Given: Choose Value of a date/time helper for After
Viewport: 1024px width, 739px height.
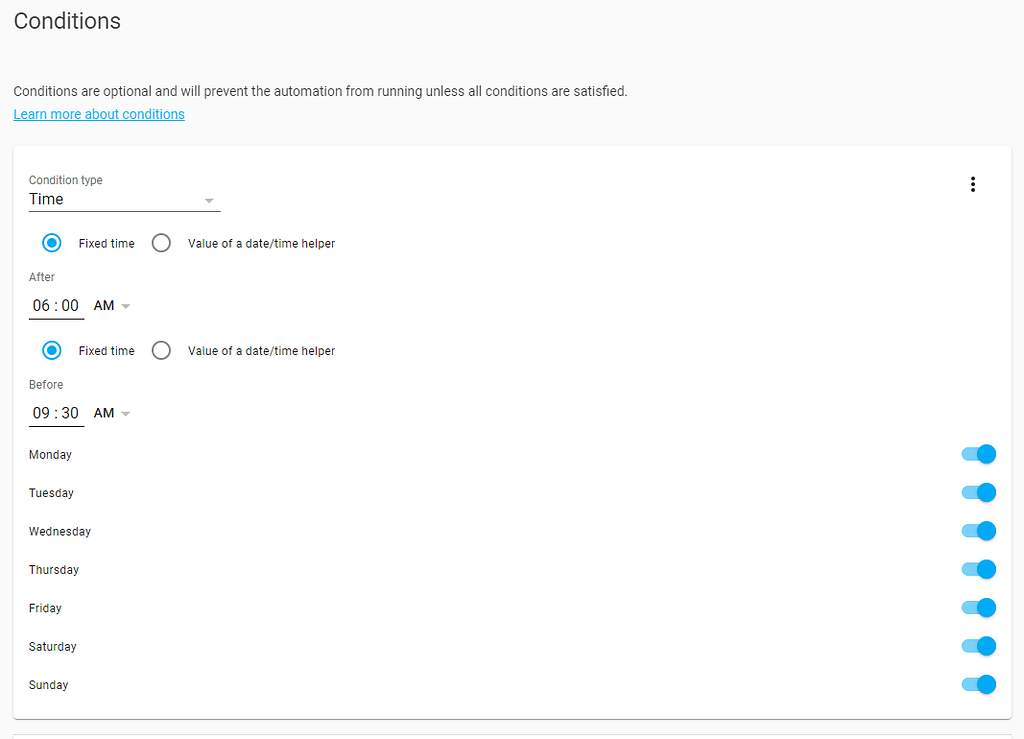Looking at the screenshot, I should coord(161,242).
